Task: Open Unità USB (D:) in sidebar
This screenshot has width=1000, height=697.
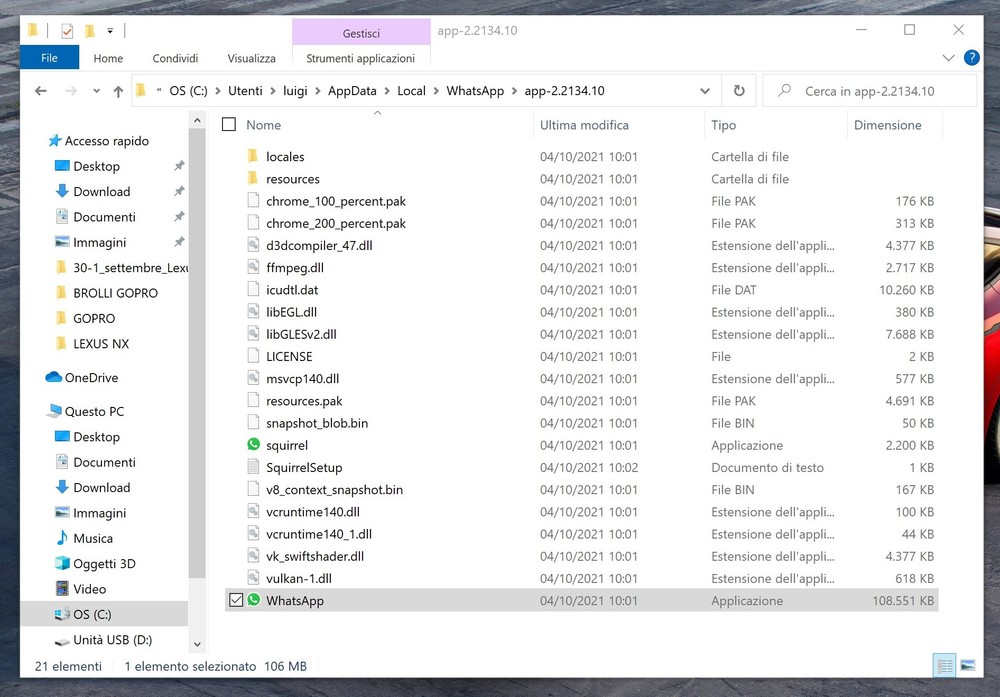Action: pyautogui.click(x=112, y=640)
